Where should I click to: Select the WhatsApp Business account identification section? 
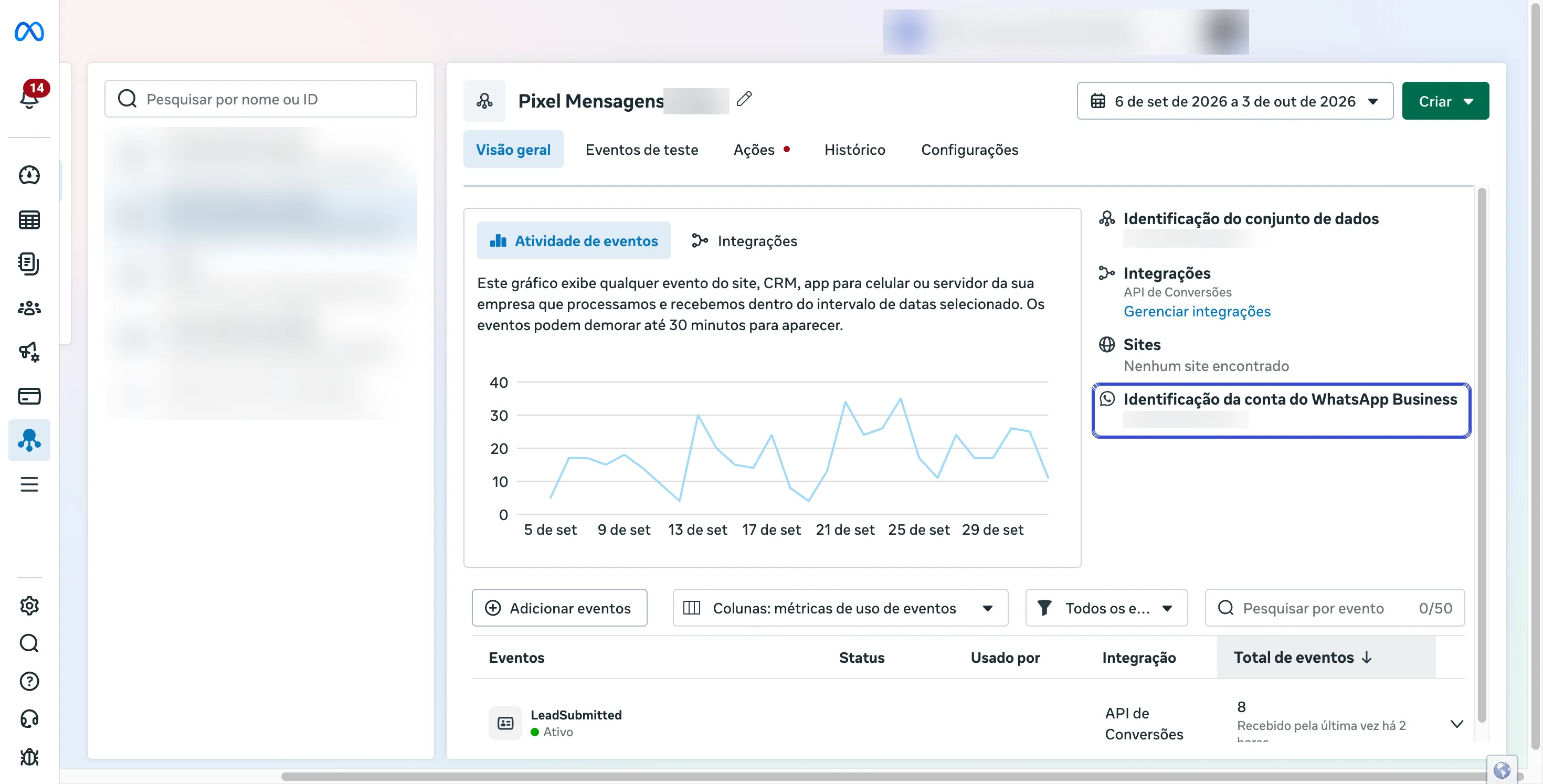pyautogui.click(x=1280, y=410)
